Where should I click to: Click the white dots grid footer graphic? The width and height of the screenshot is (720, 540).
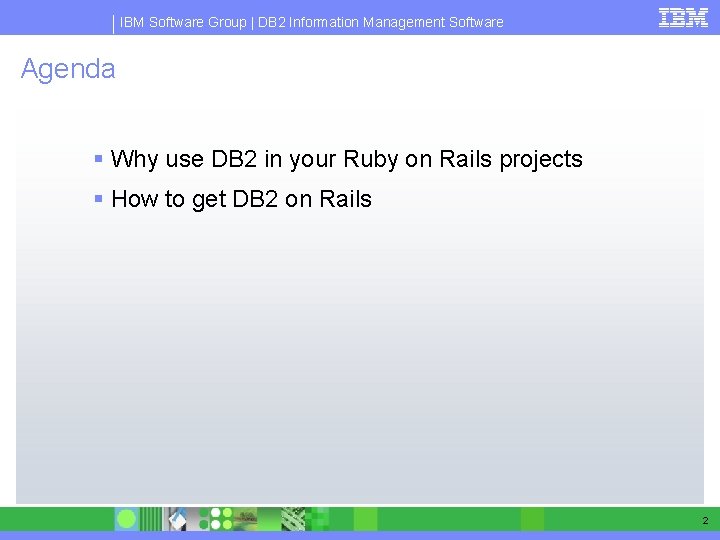(x=221, y=519)
